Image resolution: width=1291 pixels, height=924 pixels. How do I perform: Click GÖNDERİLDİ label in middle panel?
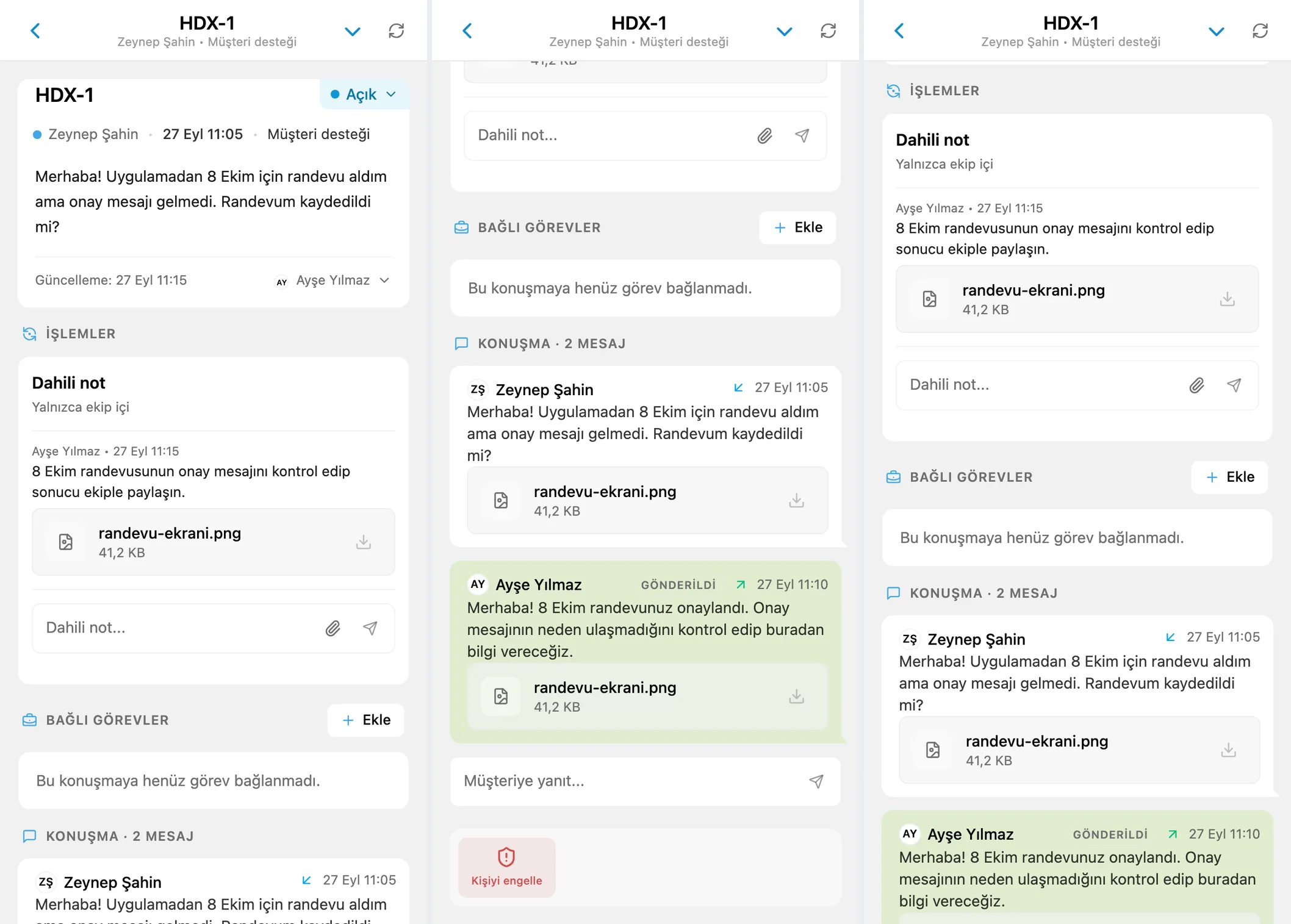pyautogui.click(x=678, y=585)
